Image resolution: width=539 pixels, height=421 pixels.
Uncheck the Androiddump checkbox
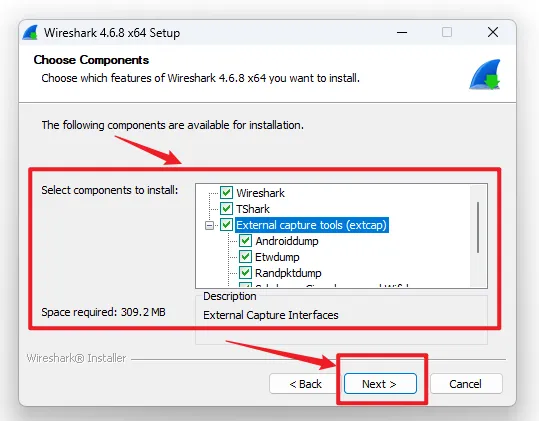point(245,241)
